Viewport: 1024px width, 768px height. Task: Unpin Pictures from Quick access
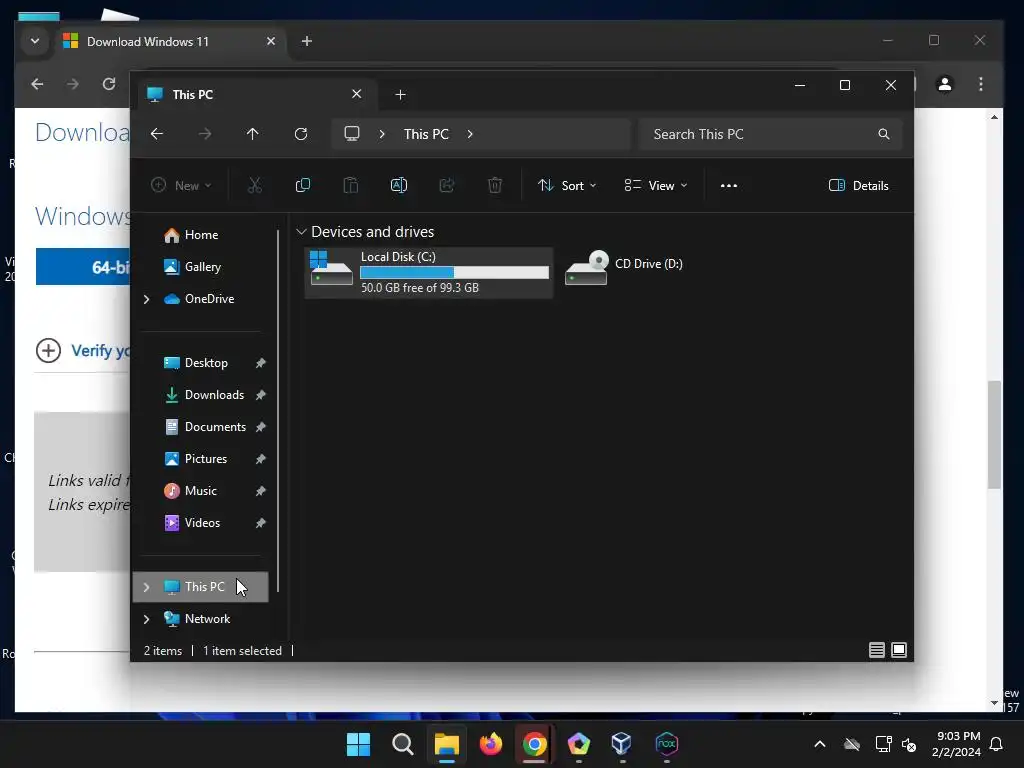tap(261, 459)
